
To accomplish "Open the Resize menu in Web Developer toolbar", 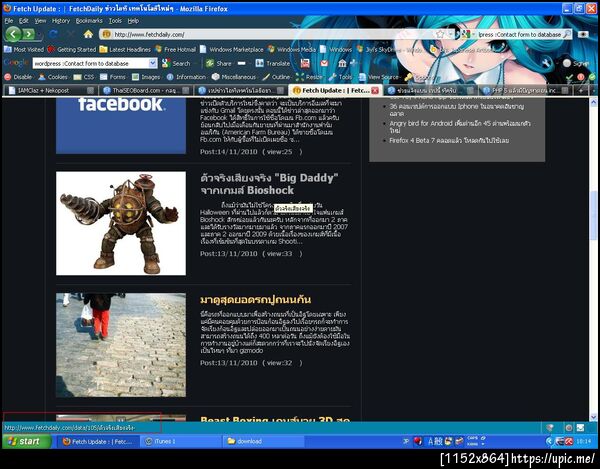I will pos(309,77).
